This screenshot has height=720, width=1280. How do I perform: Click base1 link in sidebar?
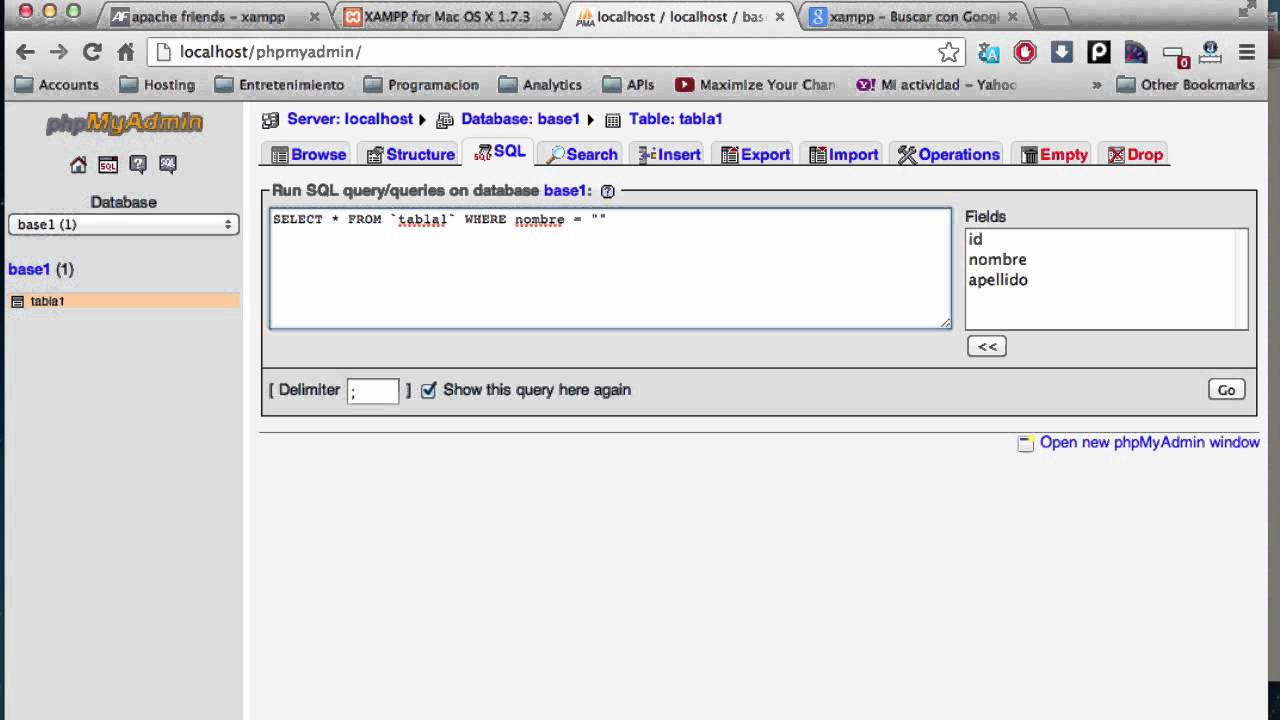[29, 269]
